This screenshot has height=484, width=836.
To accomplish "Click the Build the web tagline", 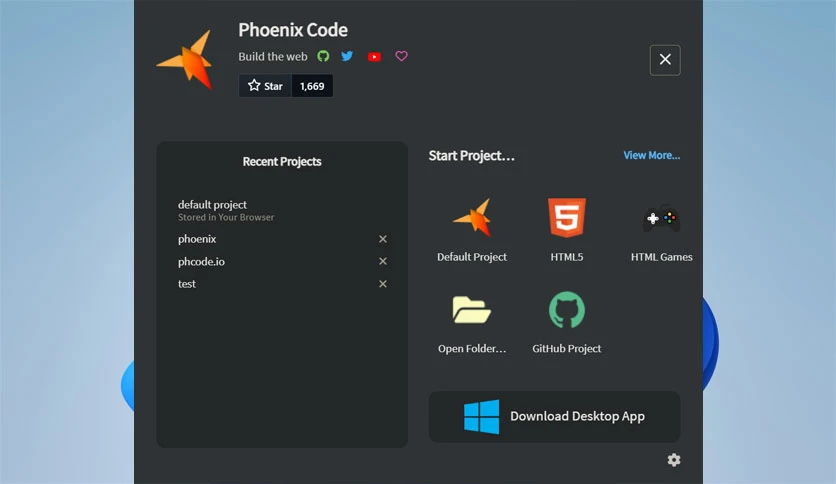I will point(272,57).
